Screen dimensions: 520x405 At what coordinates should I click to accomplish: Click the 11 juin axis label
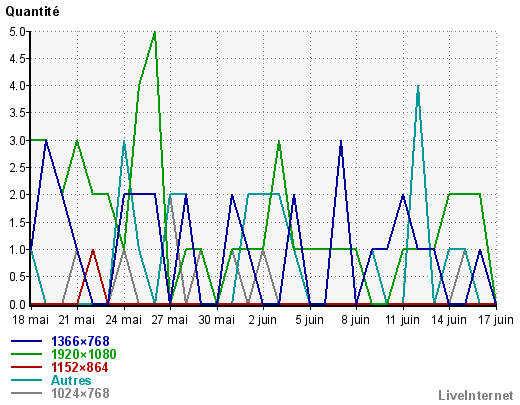point(402,320)
